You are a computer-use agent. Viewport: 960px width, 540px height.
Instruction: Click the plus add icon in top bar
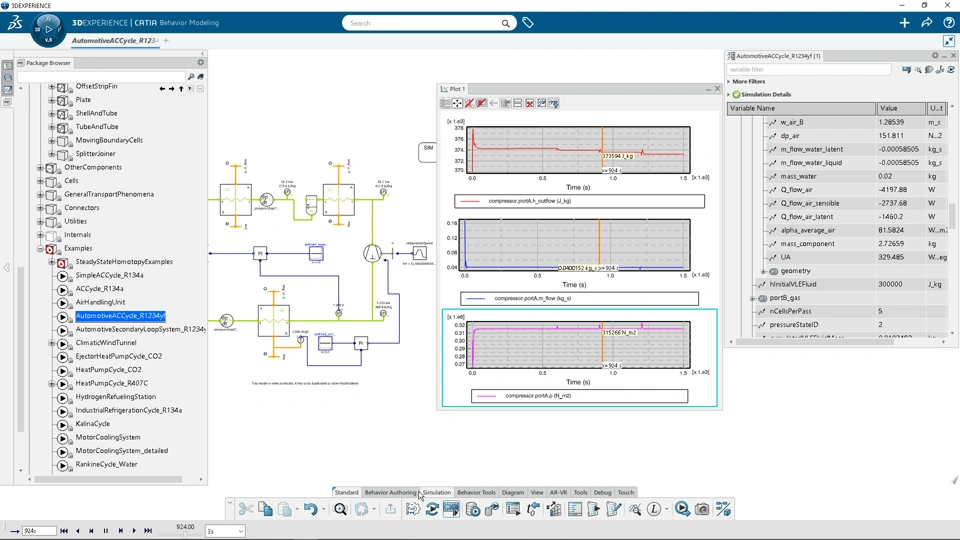(904, 23)
